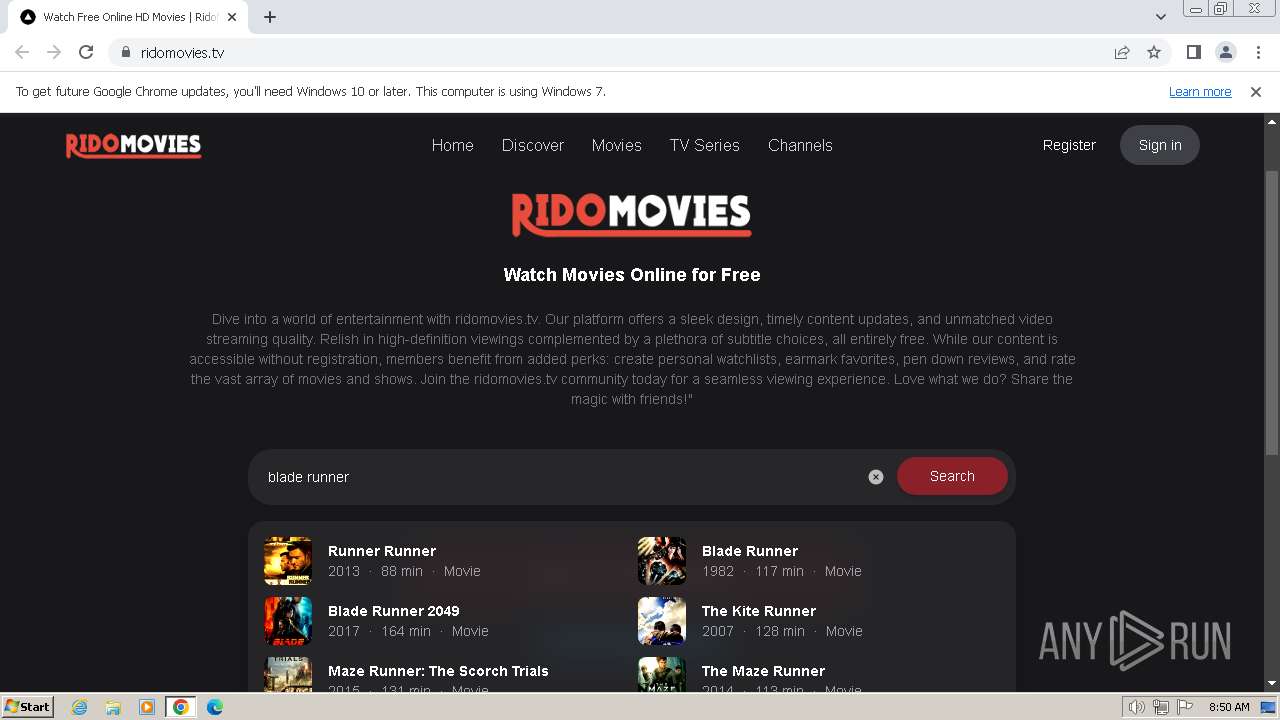This screenshot has width=1280, height=720.
Task: Click the 8:50 AM system clock
Action: click(1229, 707)
